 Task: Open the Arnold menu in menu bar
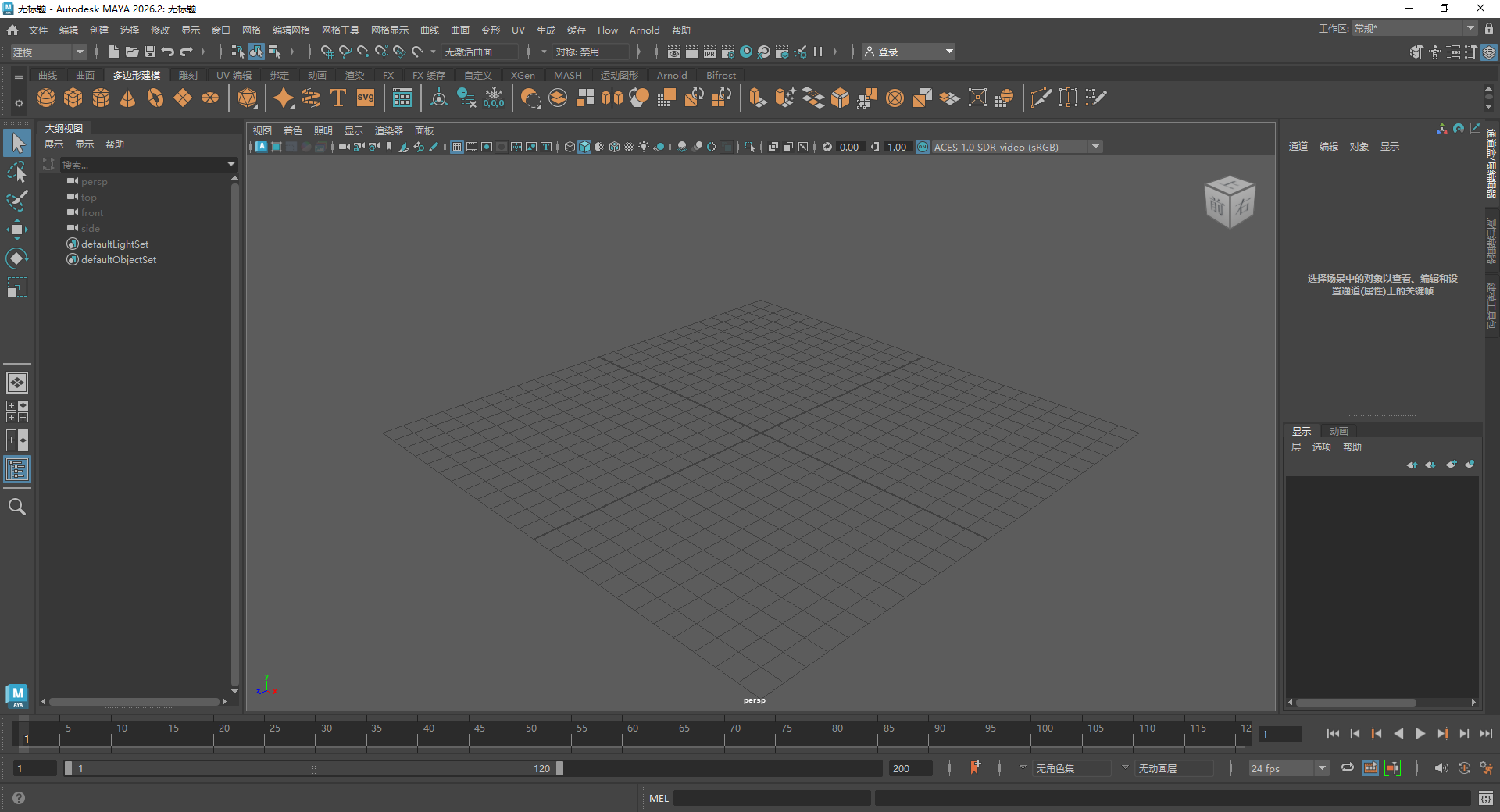point(645,30)
